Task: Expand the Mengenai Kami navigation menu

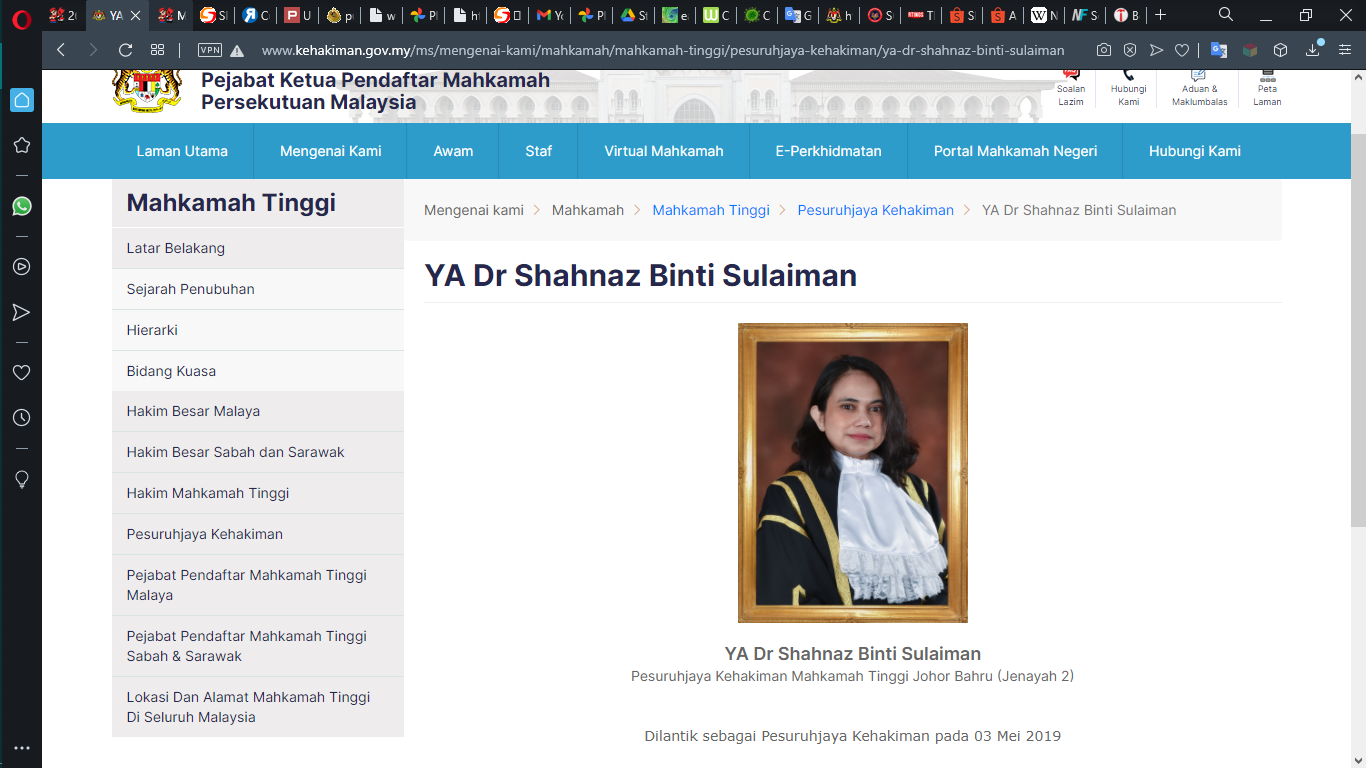Action: [x=330, y=151]
